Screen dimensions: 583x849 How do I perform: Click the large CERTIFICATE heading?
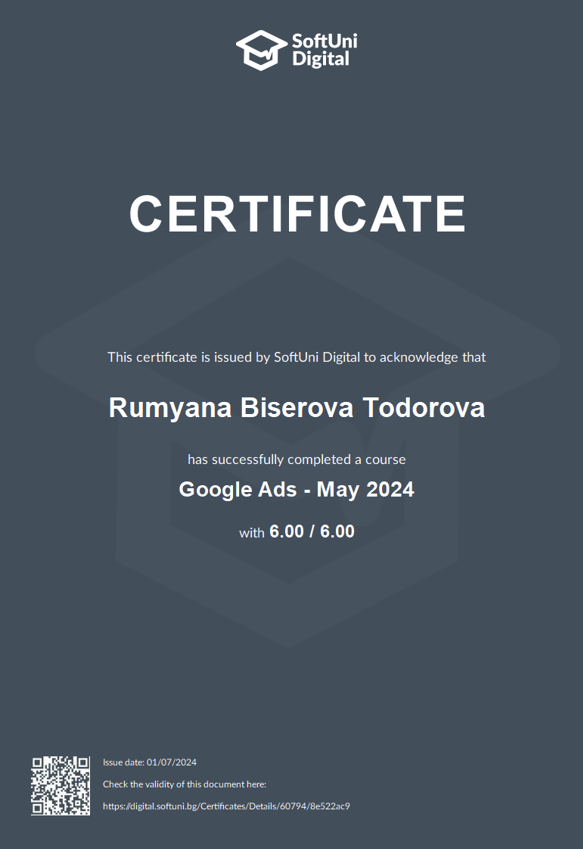point(297,214)
